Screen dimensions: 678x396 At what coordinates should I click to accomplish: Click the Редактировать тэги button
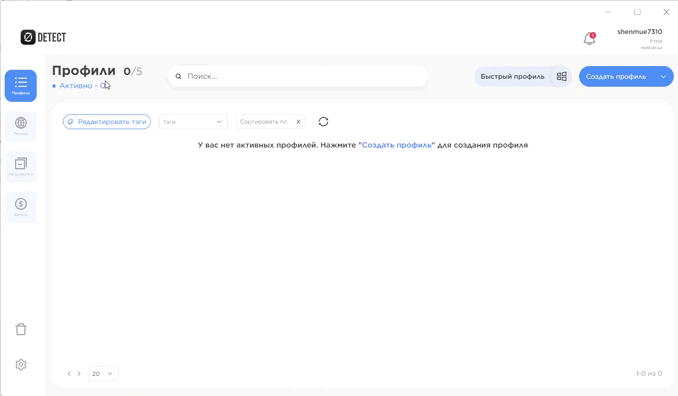tap(107, 122)
